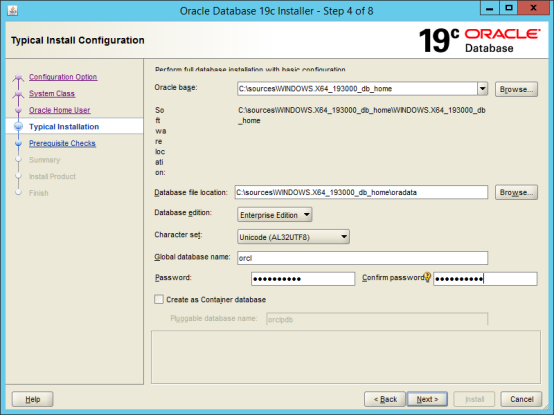The width and height of the screenshot is (554, 416).
Task: Go to the System Class step
Action: [x=52, y=94]
